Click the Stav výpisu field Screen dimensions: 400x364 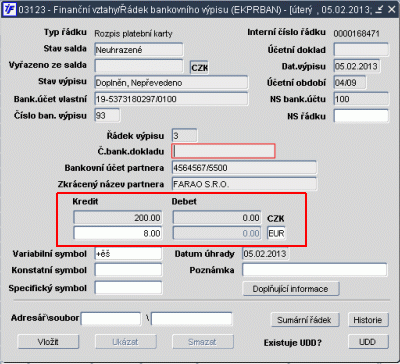[x=171, y=83]
